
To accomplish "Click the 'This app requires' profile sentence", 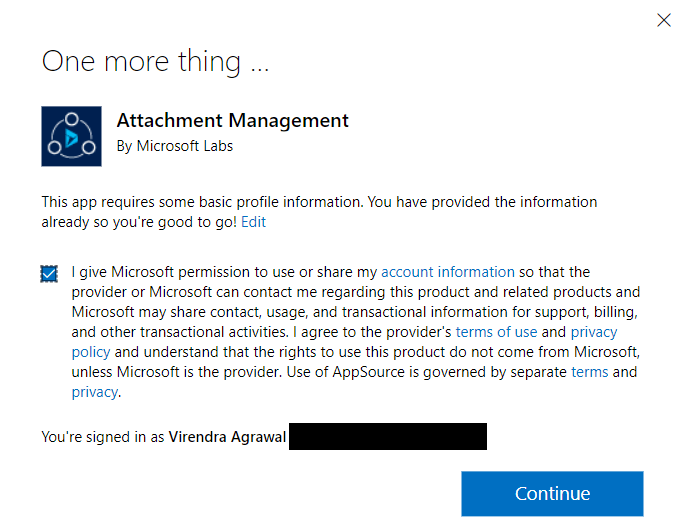I will point(200,202).
